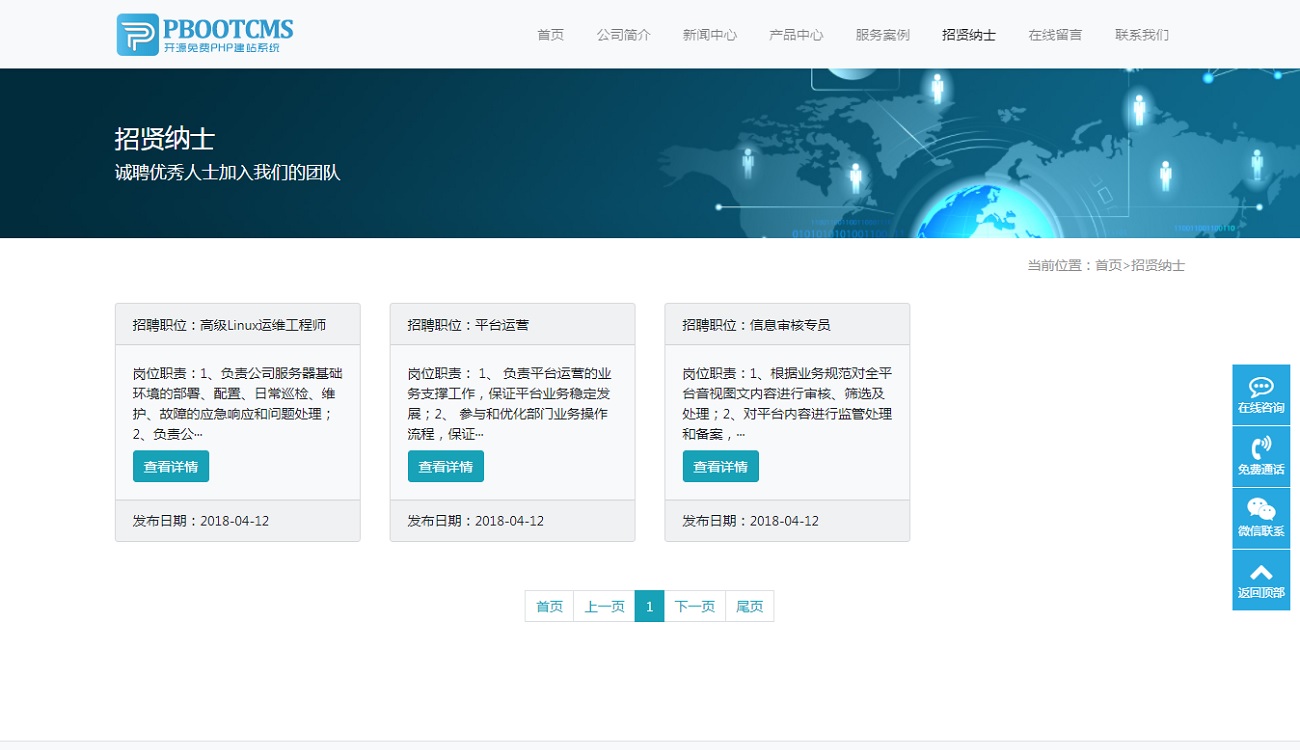The width and height of the screenshot is (1300, 750).
Task: Open 在线留言 menu item
Action: 1055,35
